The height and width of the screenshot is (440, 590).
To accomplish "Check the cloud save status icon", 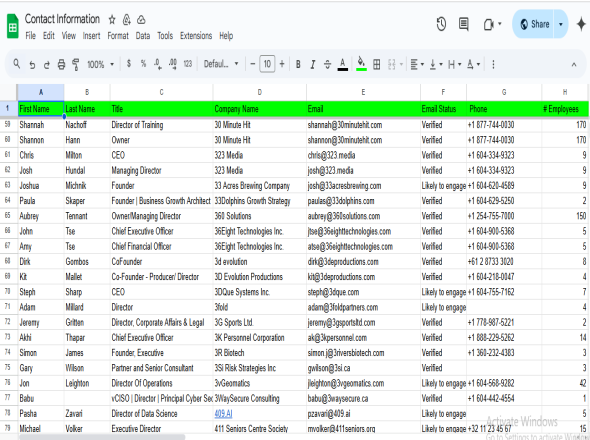I will [x=141, y=20].
